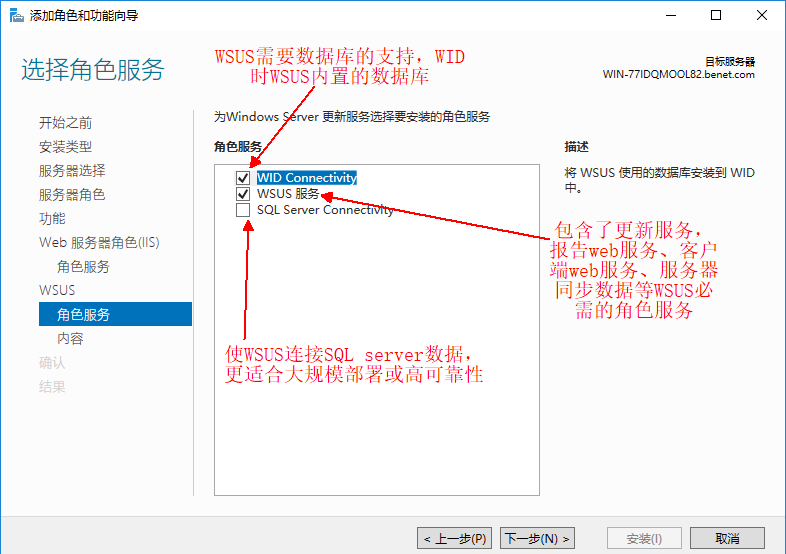Open the 服务器角色 step
Viewport: 786px width, 554px height.
tap(72, 195)
